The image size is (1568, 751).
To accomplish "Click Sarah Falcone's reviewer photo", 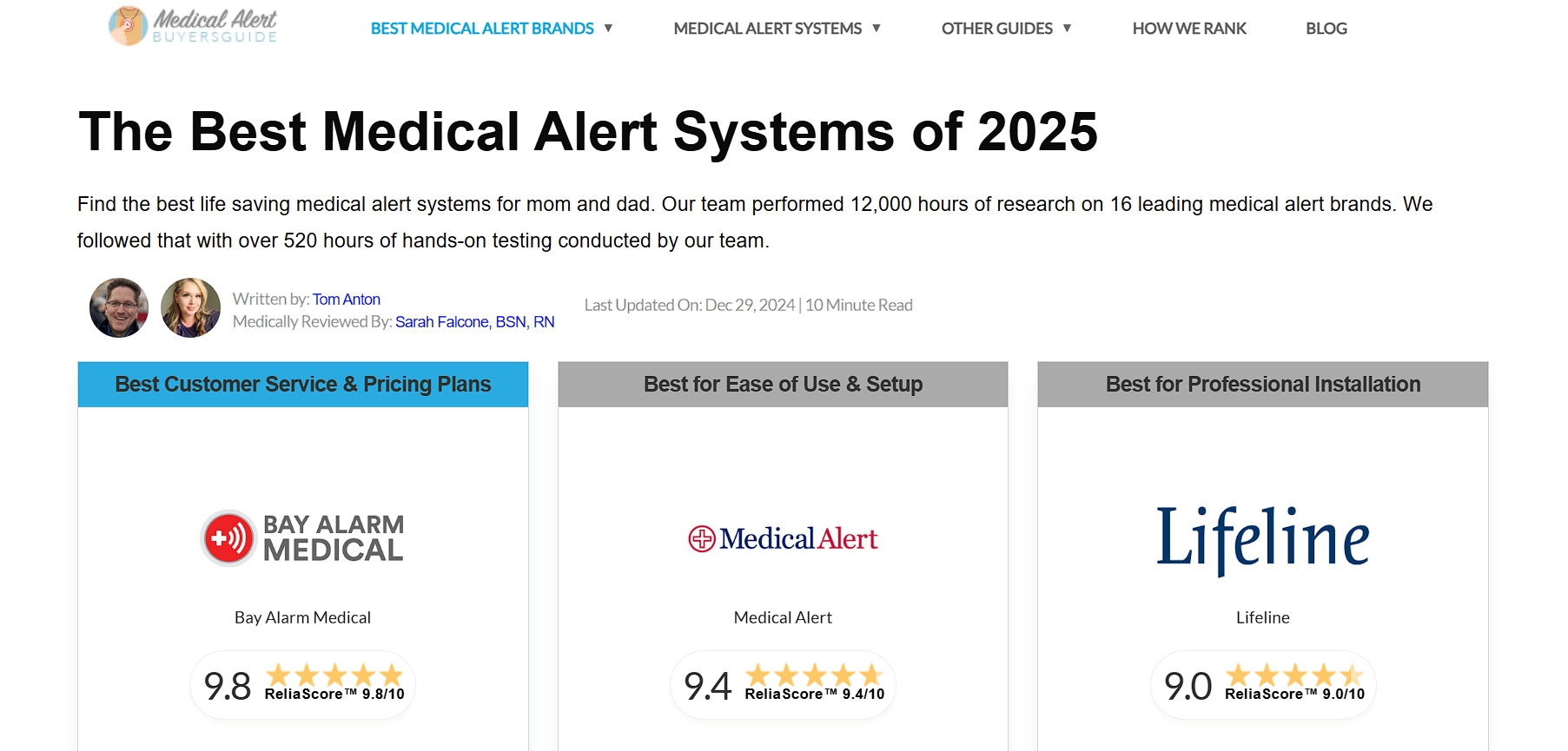I will [190, 307].
